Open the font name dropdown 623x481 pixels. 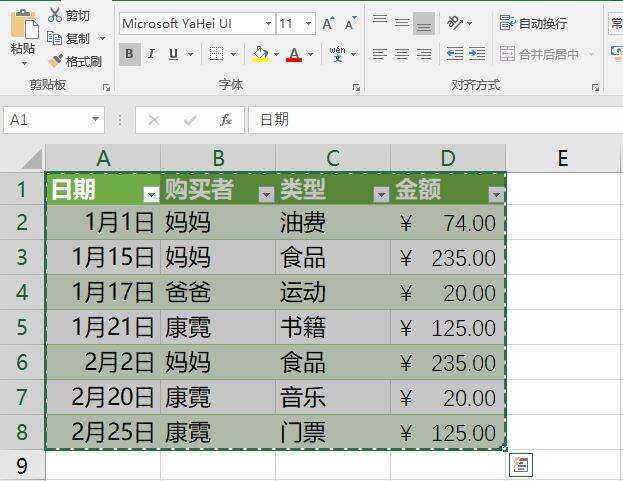click(269, 23)
